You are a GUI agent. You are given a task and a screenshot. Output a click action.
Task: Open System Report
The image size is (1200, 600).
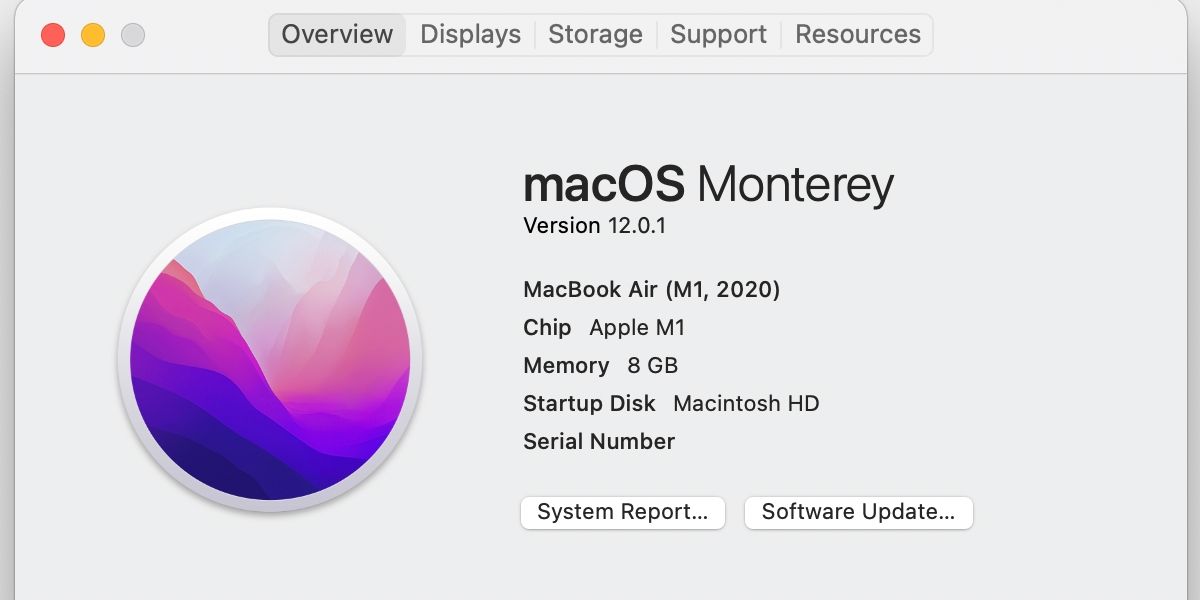[x=622, y=513]
